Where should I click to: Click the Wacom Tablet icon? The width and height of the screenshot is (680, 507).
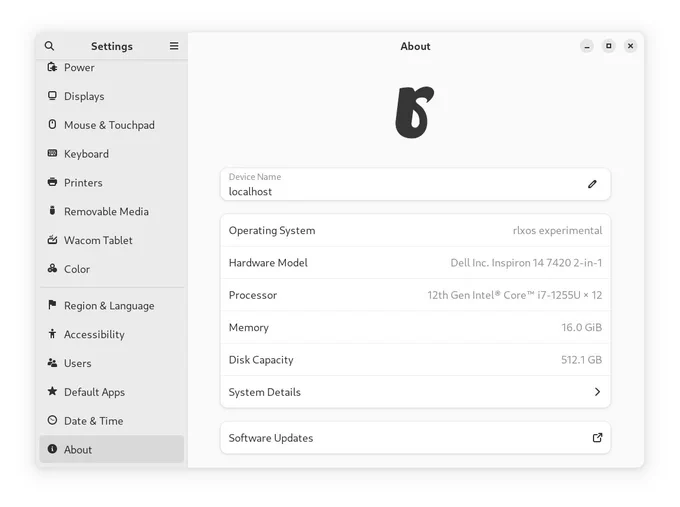tap(52, 239)
